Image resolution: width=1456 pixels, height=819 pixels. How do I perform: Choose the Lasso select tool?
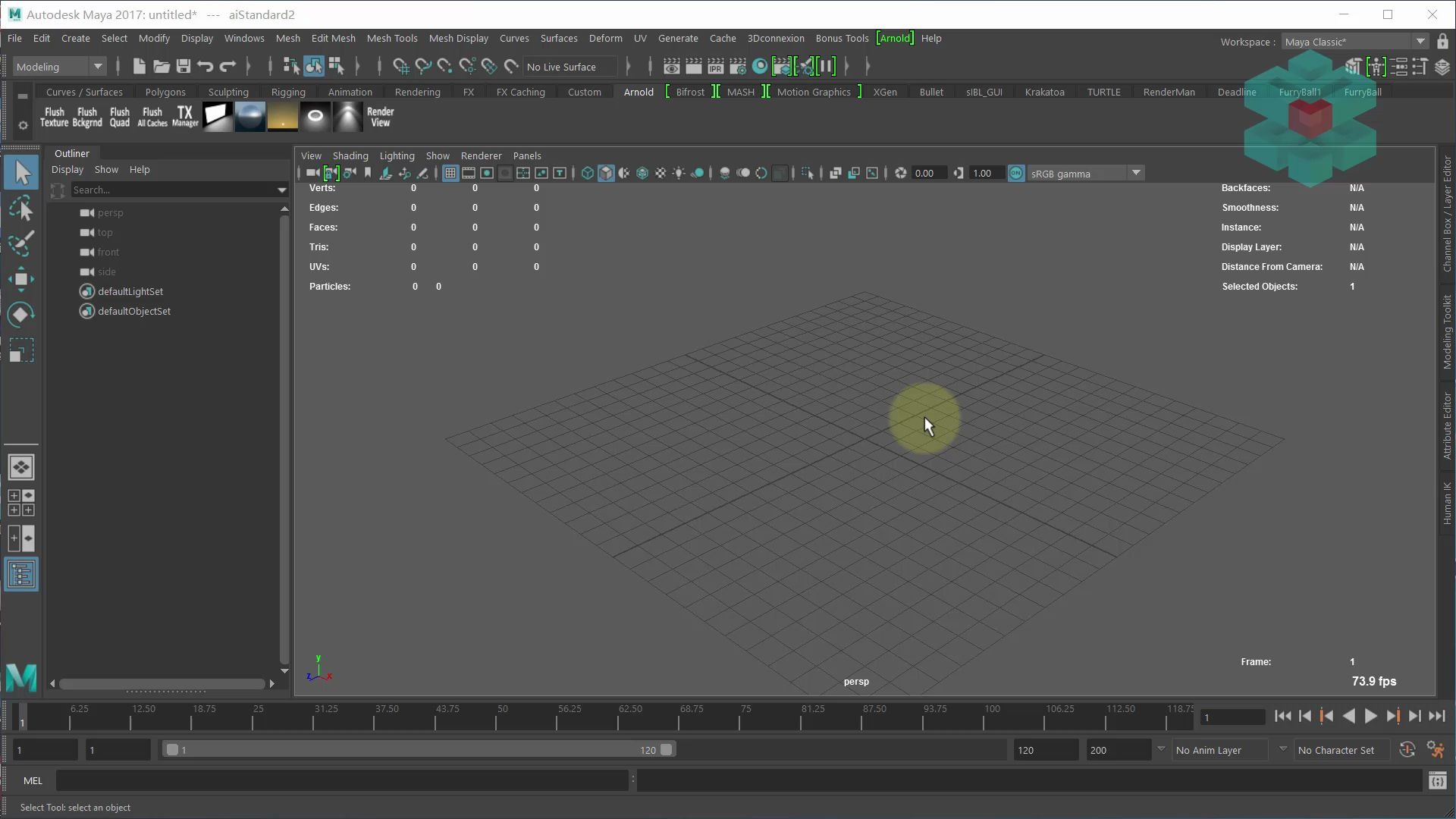(21, 209)
